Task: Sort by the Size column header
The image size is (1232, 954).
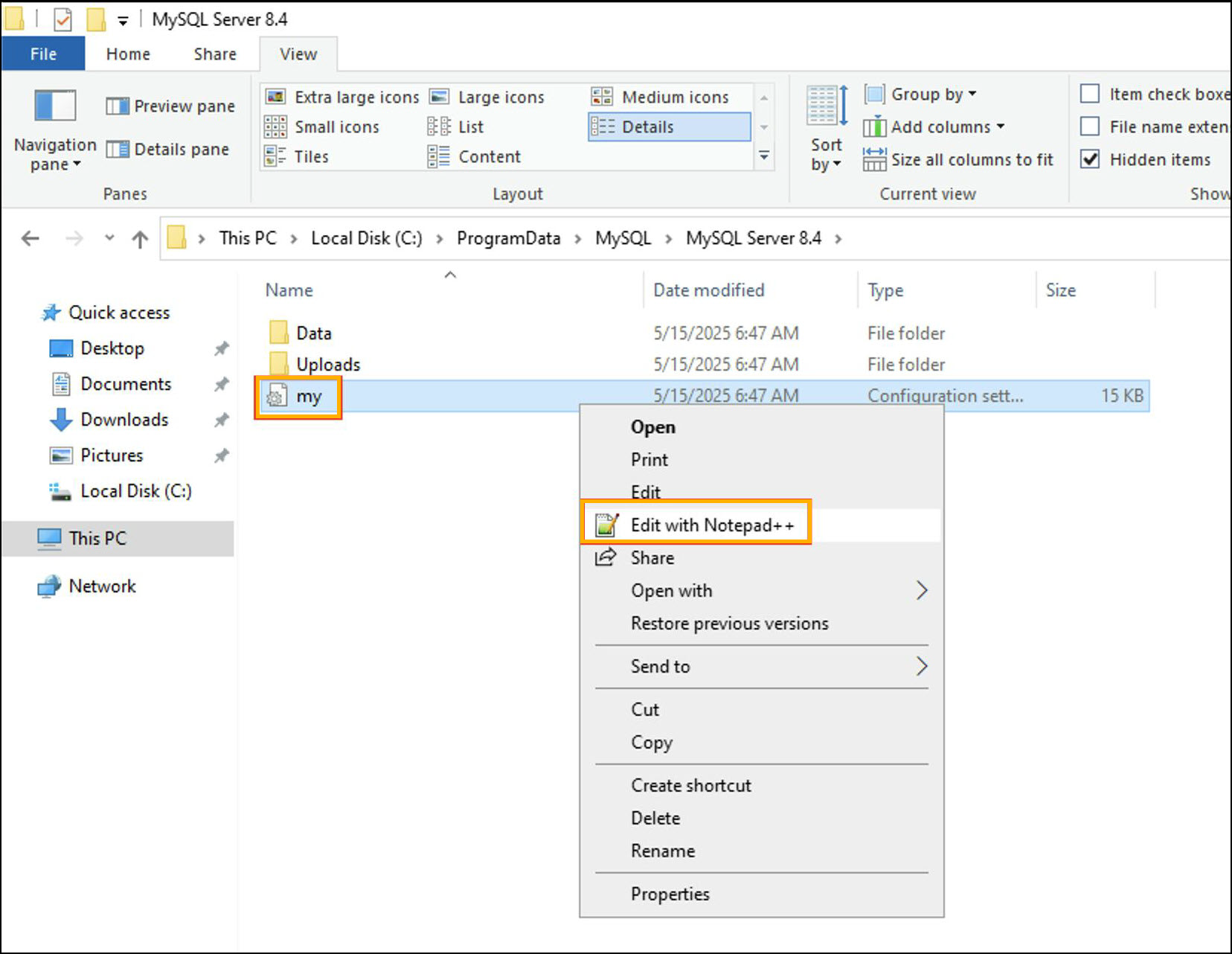Action: [1061, 290]
